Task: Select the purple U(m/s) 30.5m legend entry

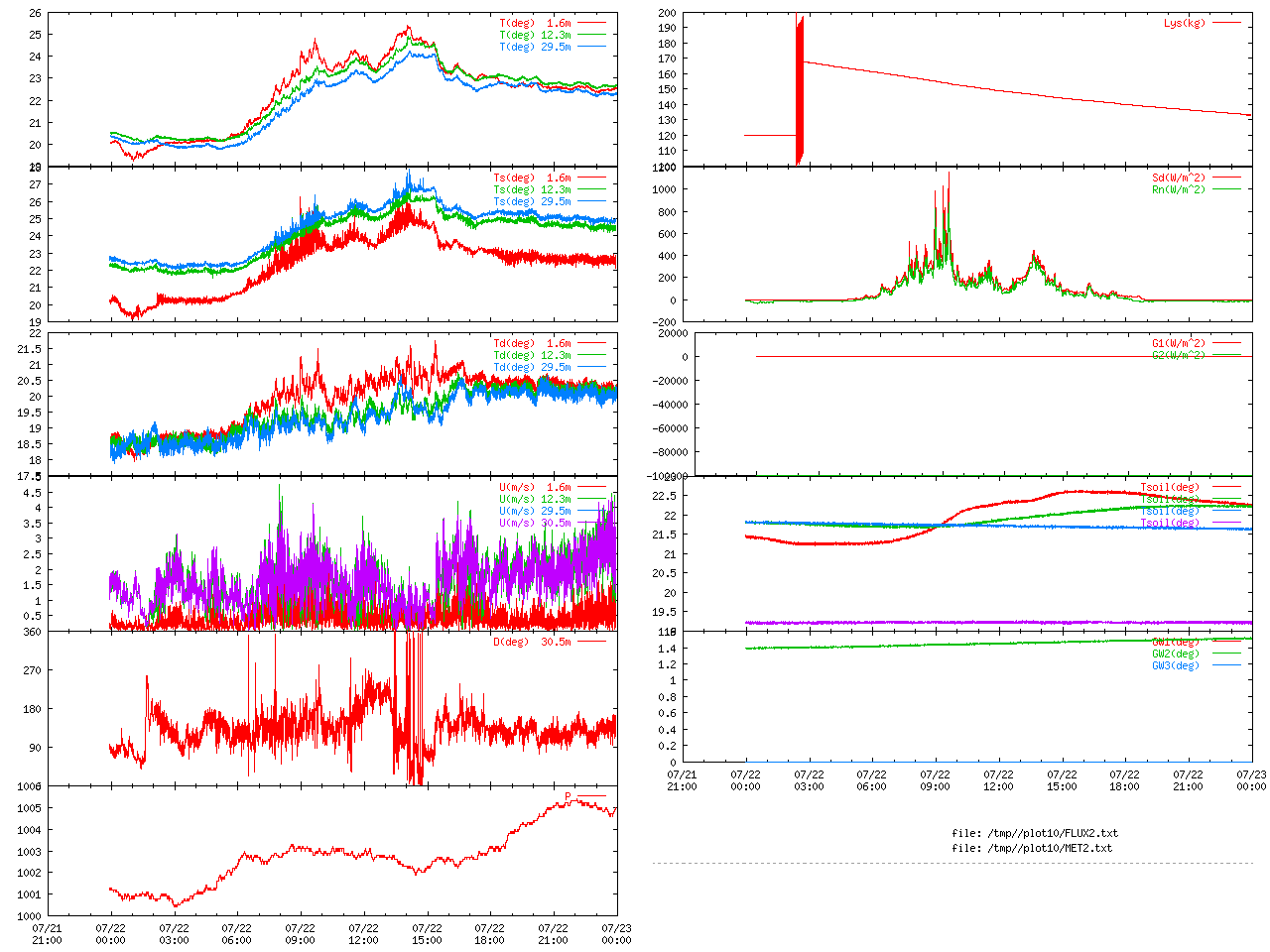Action: (x=535, y=523)
